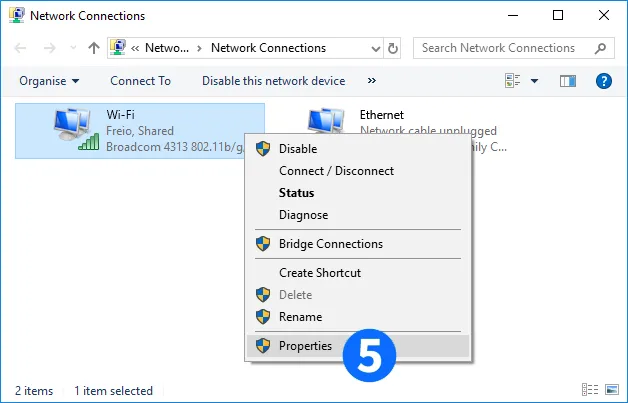
Task: Click '1 item selected' status text
Action: tap(113, 391)
